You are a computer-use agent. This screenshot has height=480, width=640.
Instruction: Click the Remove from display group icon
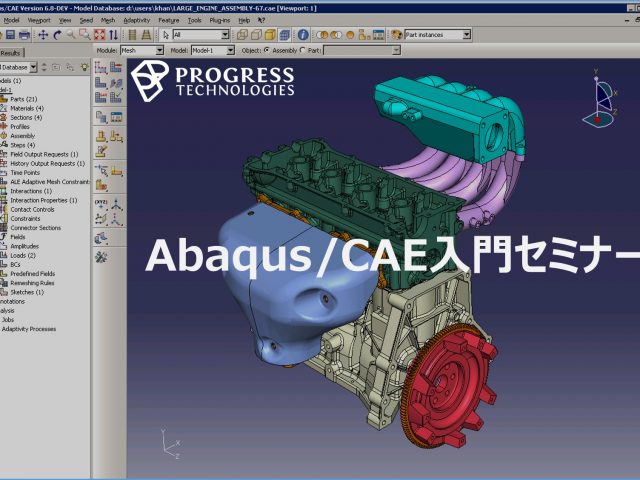point(336,35)
